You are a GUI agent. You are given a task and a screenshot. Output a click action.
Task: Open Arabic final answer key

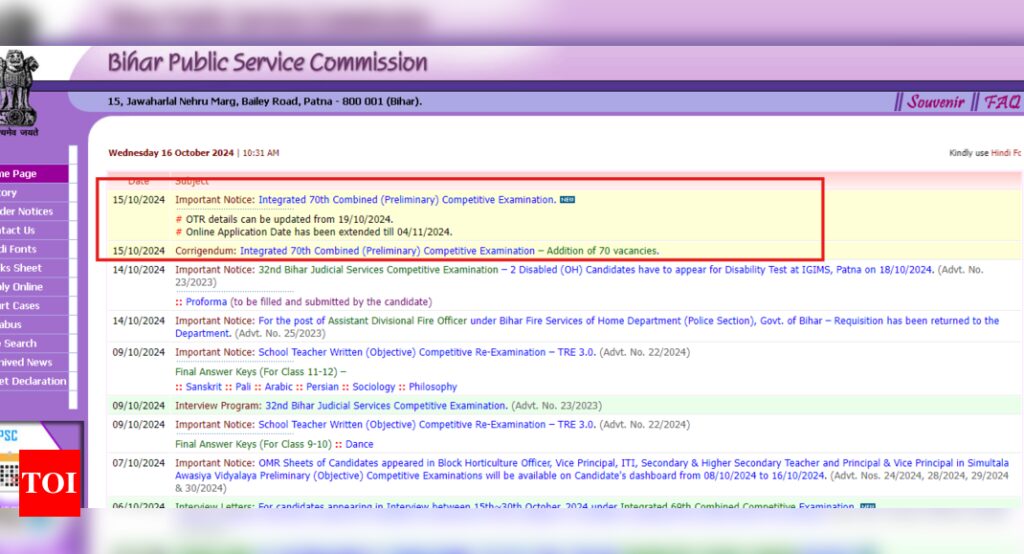tap(278, 387)
